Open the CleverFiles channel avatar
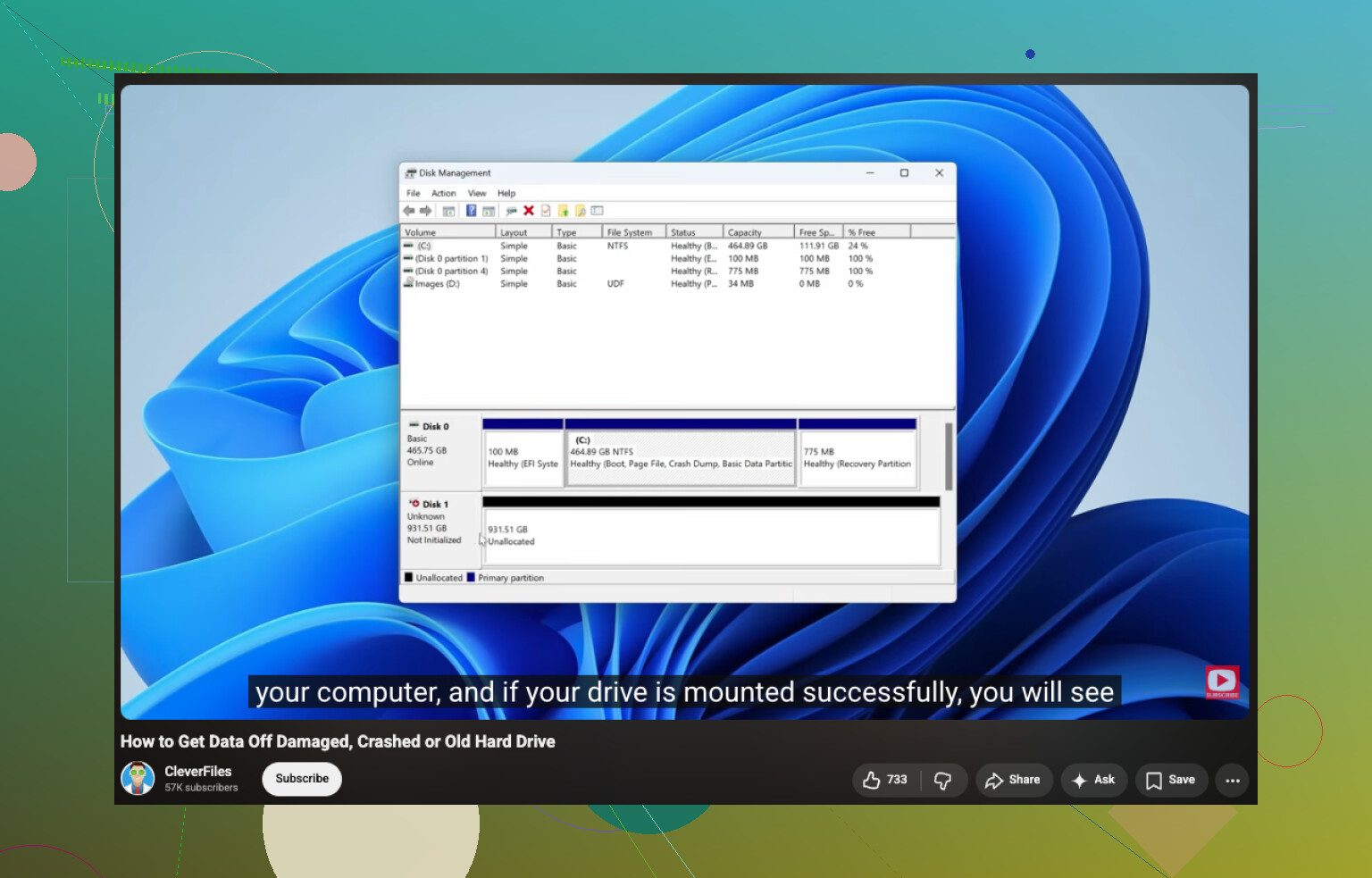The width and height of the screenshot is (1372, 878). 138,779
